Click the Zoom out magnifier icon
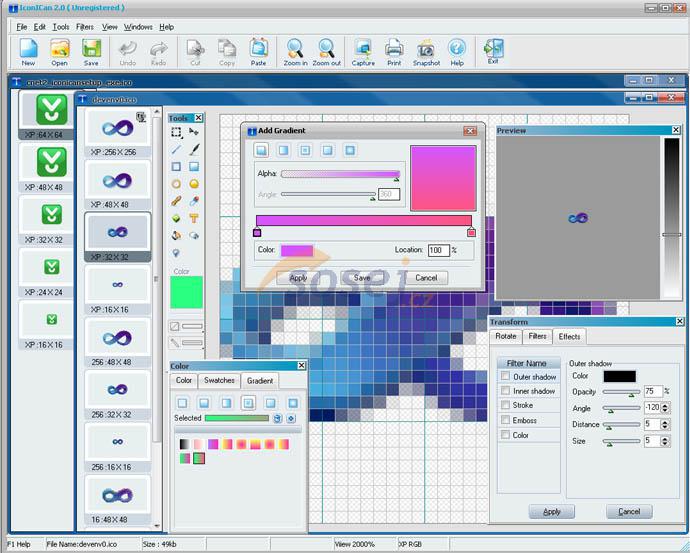Viewport: 690px width, 553px height. 327,52
